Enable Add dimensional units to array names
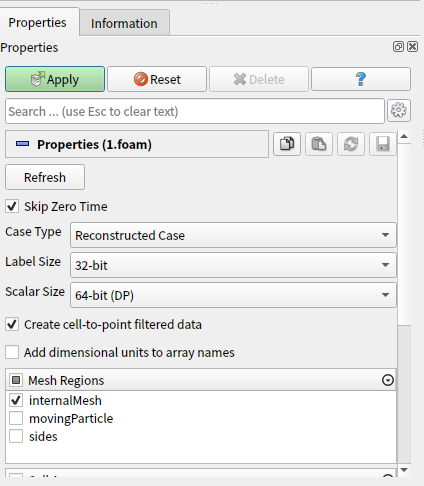The height and width of the screenshot is (486, 424). click(x=12, y=352)
